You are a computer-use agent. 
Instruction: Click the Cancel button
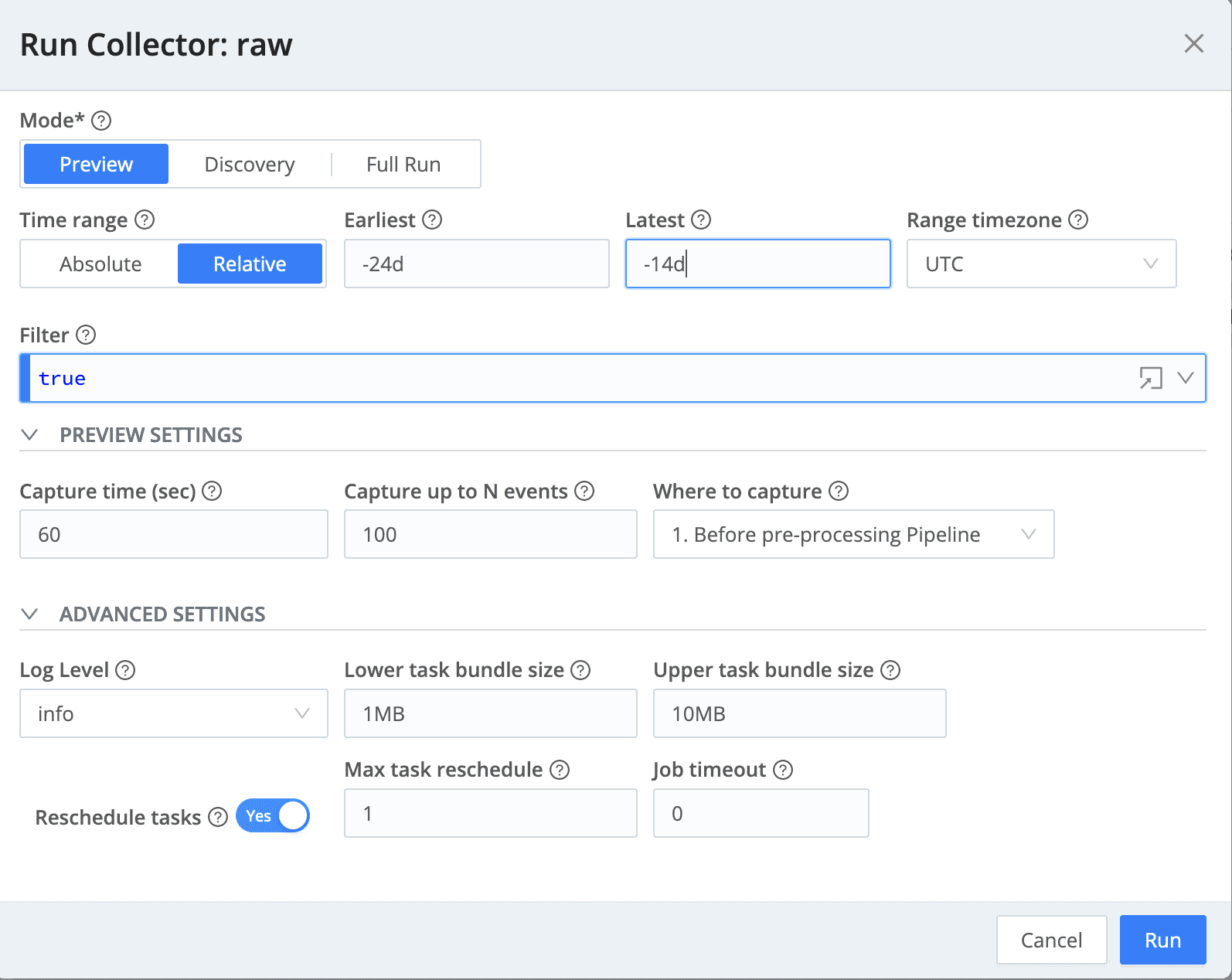1051,940
